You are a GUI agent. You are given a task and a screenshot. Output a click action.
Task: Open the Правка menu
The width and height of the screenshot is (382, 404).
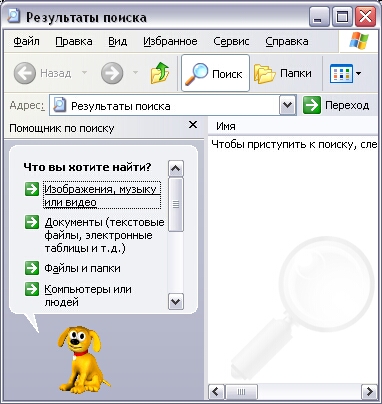74,41
